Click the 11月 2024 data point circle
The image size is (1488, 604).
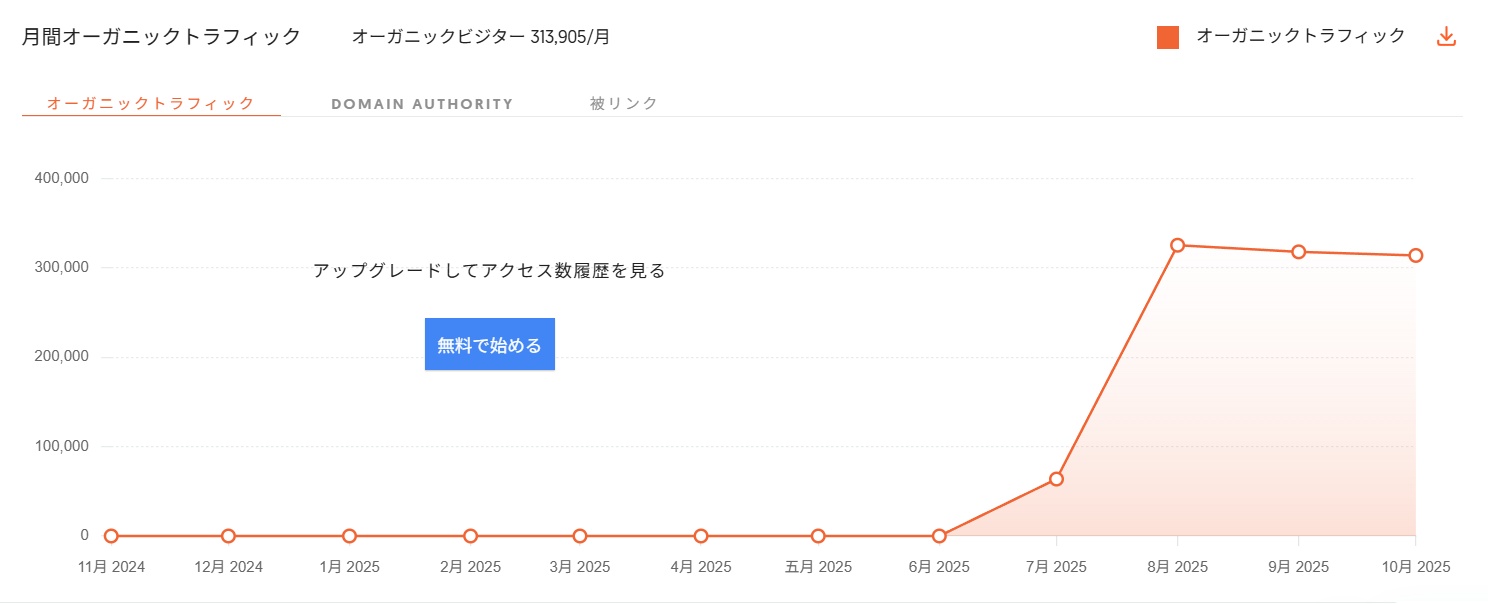pos(111,536)
